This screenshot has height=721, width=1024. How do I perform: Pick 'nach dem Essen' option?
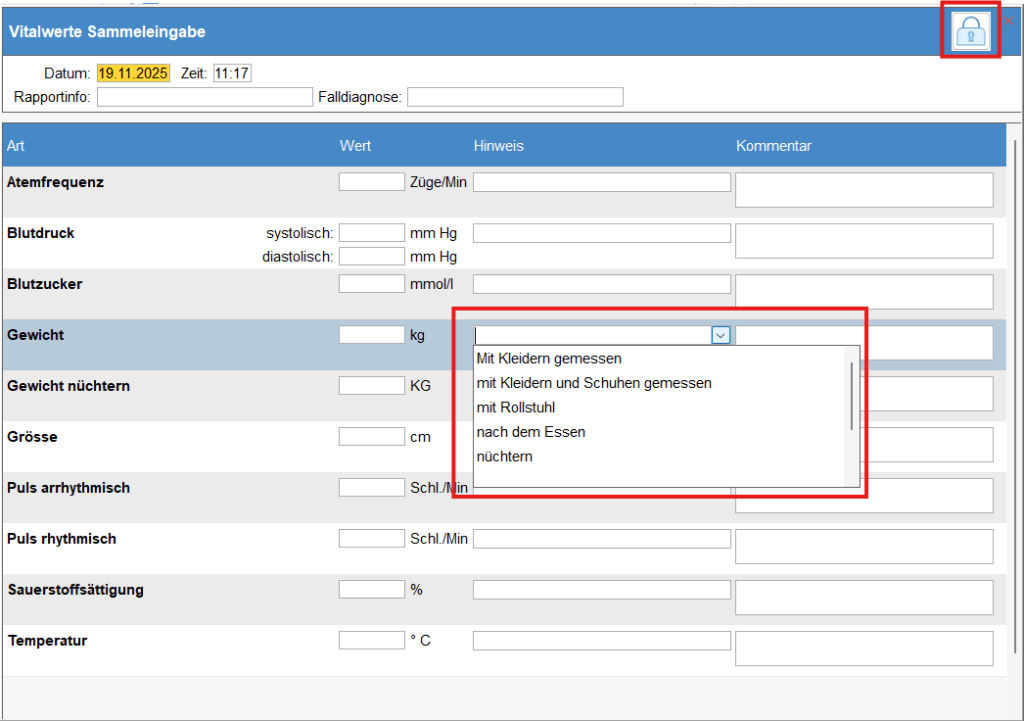(x=531, y=432)
